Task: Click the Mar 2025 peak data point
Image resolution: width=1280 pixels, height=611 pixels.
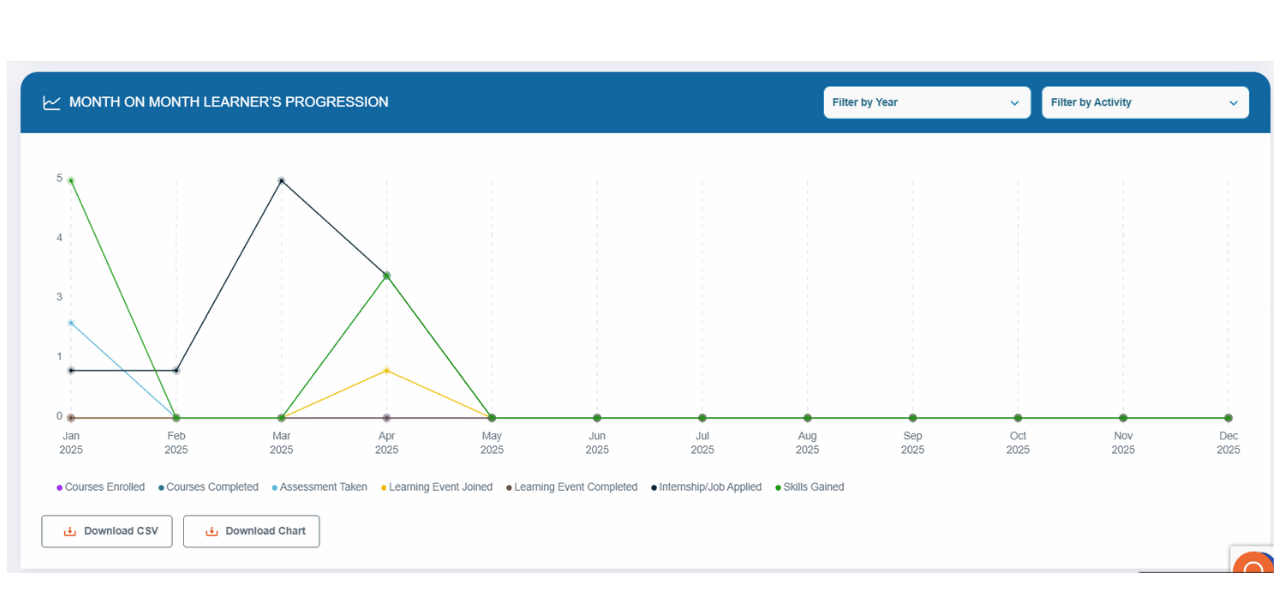Action: (x=282, y=181)
